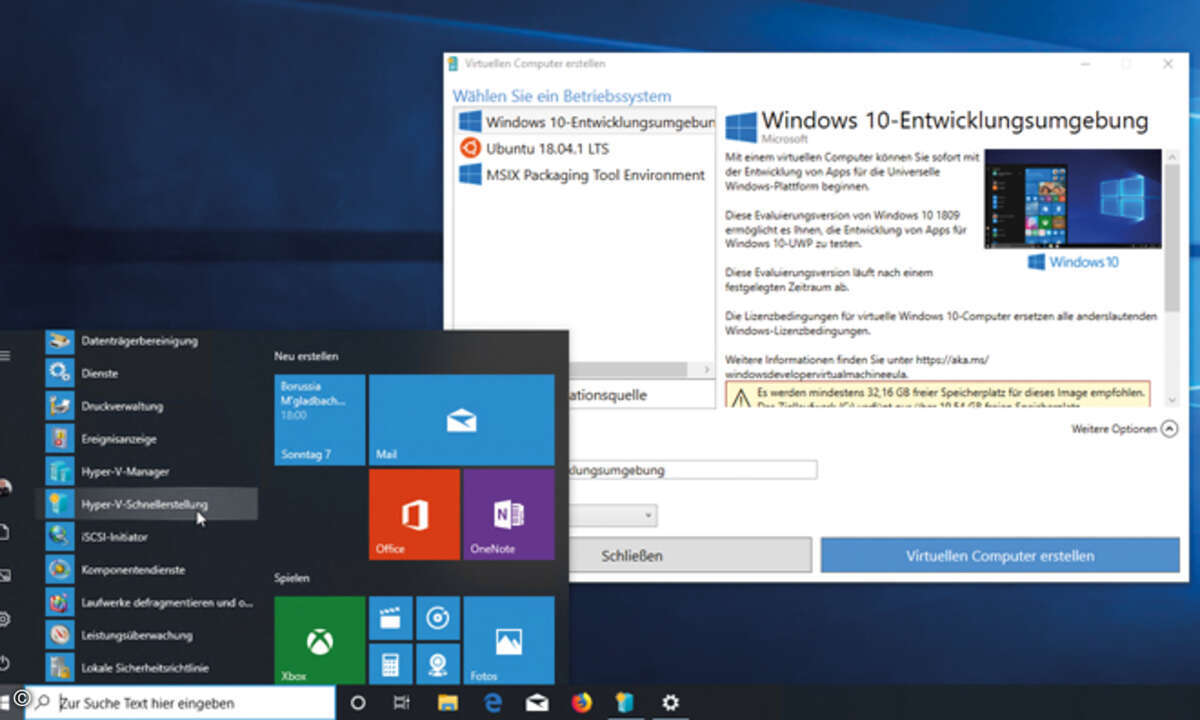Open File Explorer from the taskbar
This screenshot has width=1200, height=720.
pos(447,703)
